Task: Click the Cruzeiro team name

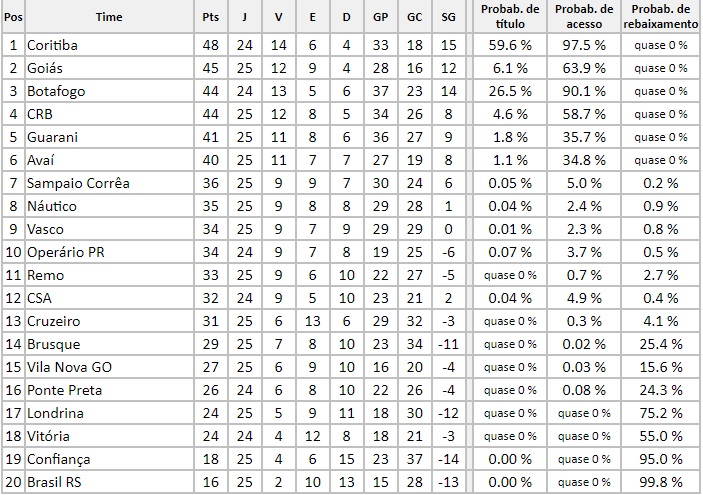Action: 54,321
